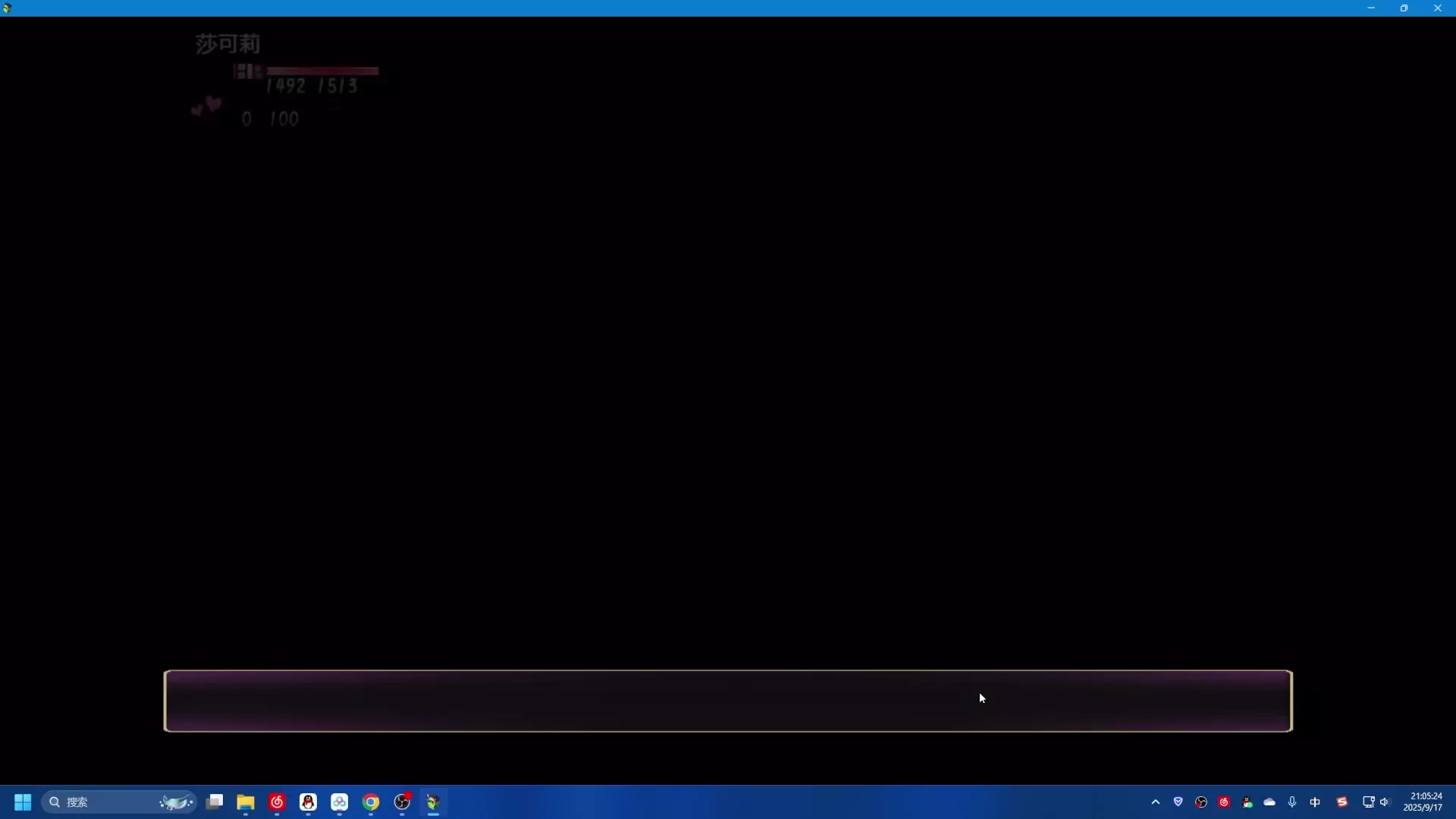This screenshot has height=819, width=1456.
Task: Click the pink hearts icon in status
Action: 206,107
